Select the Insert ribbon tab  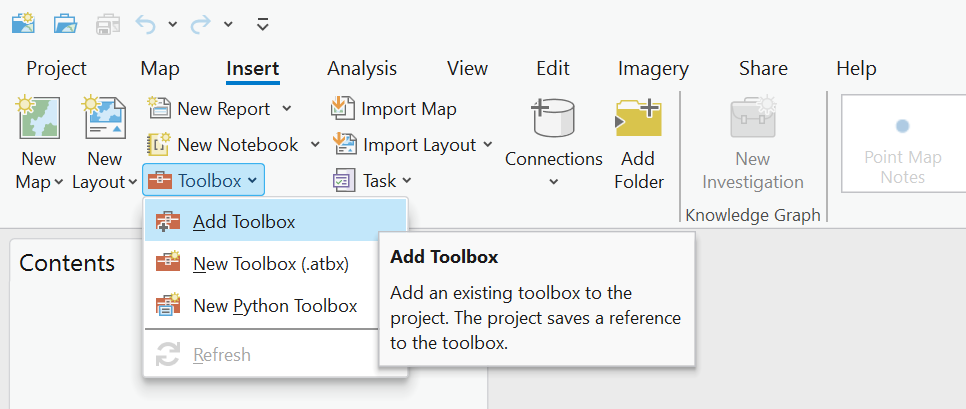253,68
